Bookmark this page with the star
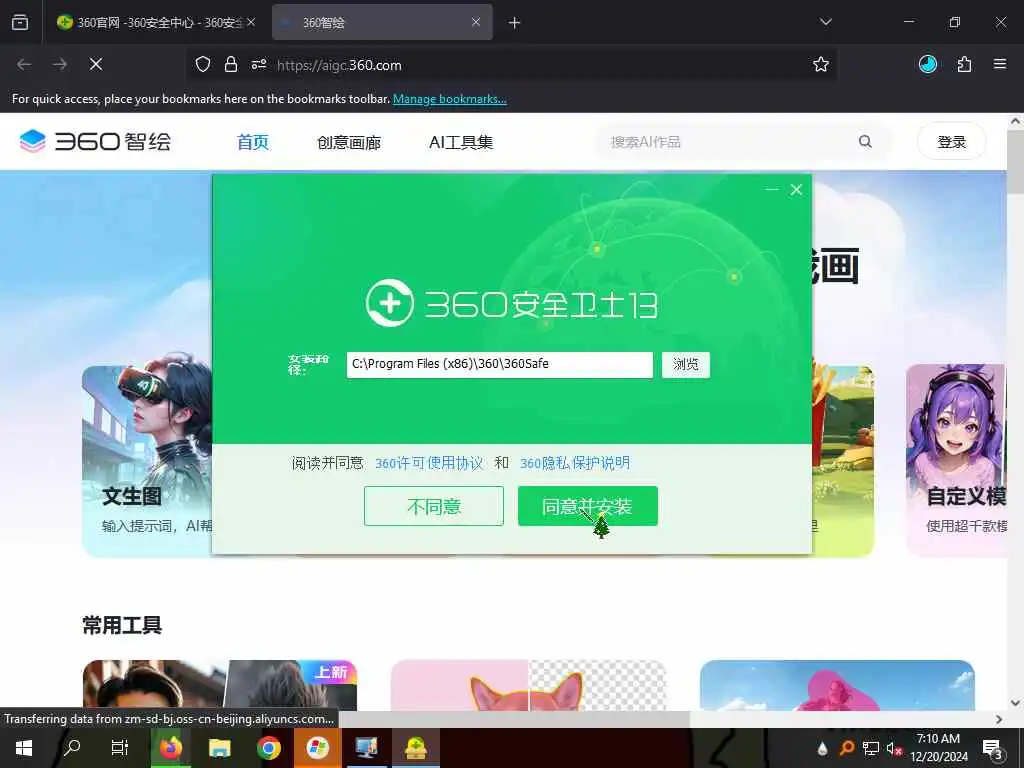The width and height of the screenshot is (1024, 768). click(821, 64)
